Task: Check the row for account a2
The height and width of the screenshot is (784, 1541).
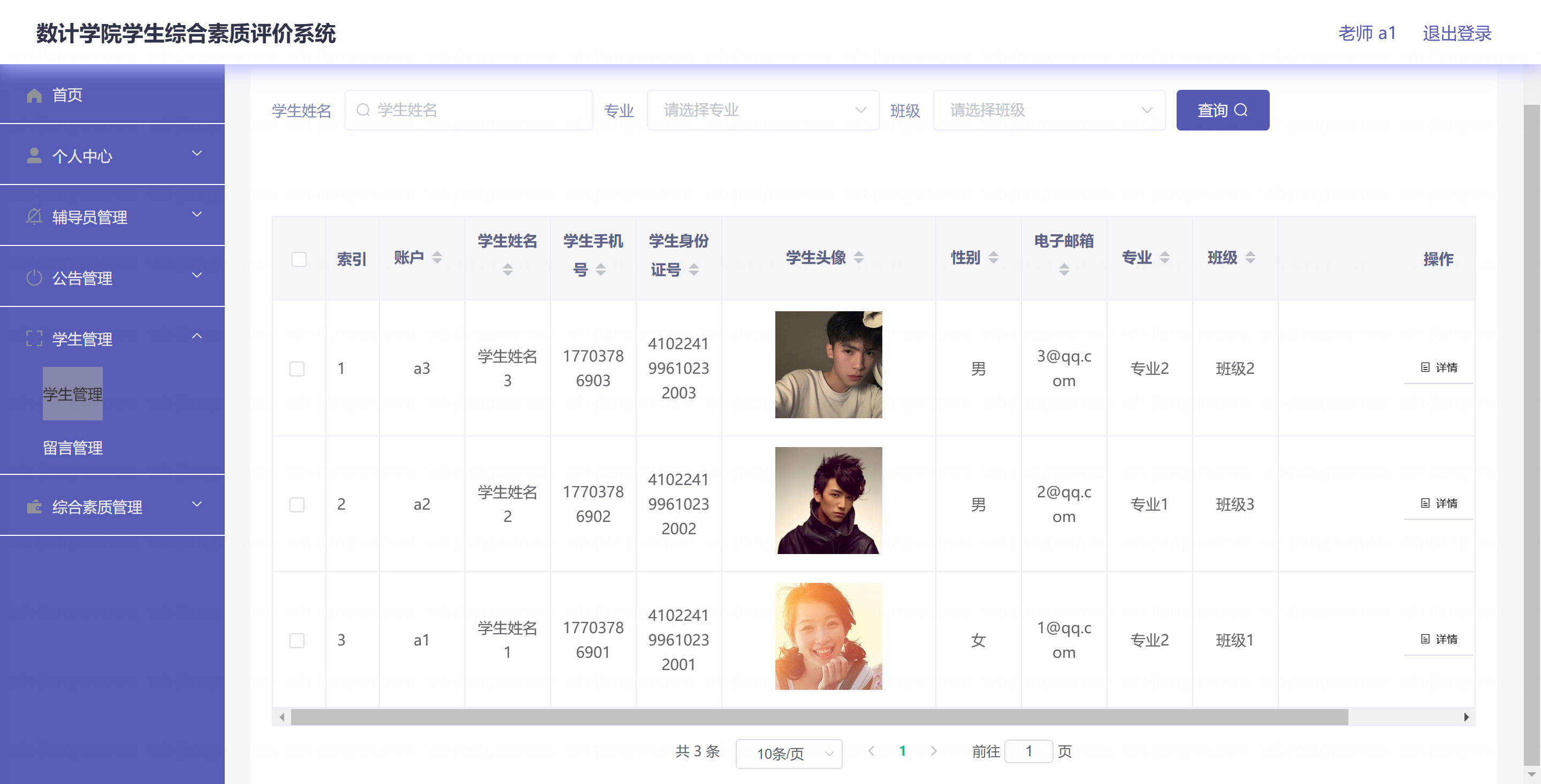Action: pyautogui.click(x=297, y=504)
